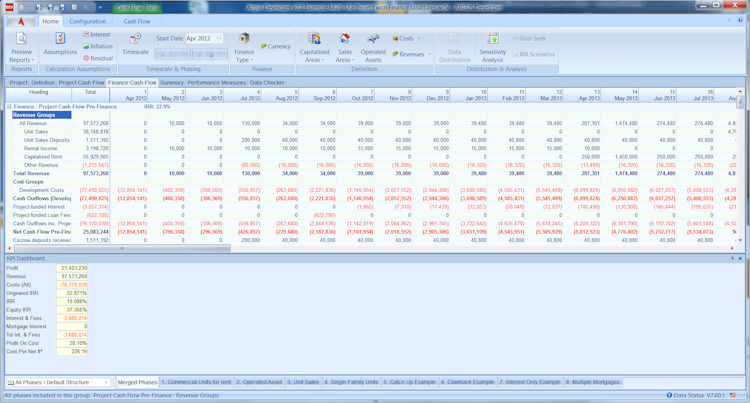Select the 5. Catch Up Example tab
This screenshot has height=403, width=750.
click(409, 382)
